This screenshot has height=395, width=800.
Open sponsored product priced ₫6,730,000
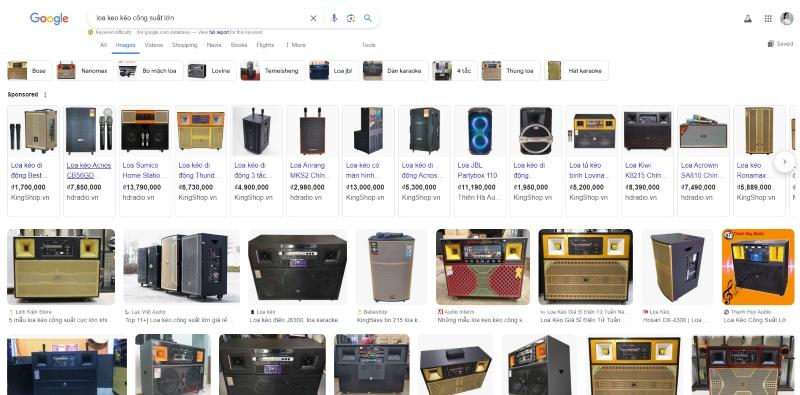(201, 161)
